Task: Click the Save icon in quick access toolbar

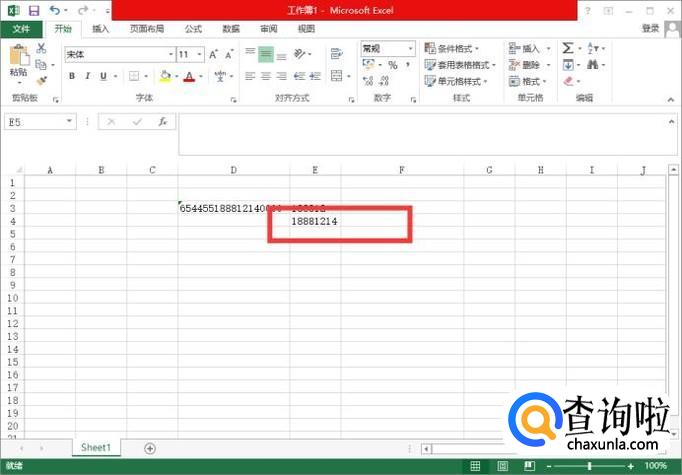Action: [34, 10]
